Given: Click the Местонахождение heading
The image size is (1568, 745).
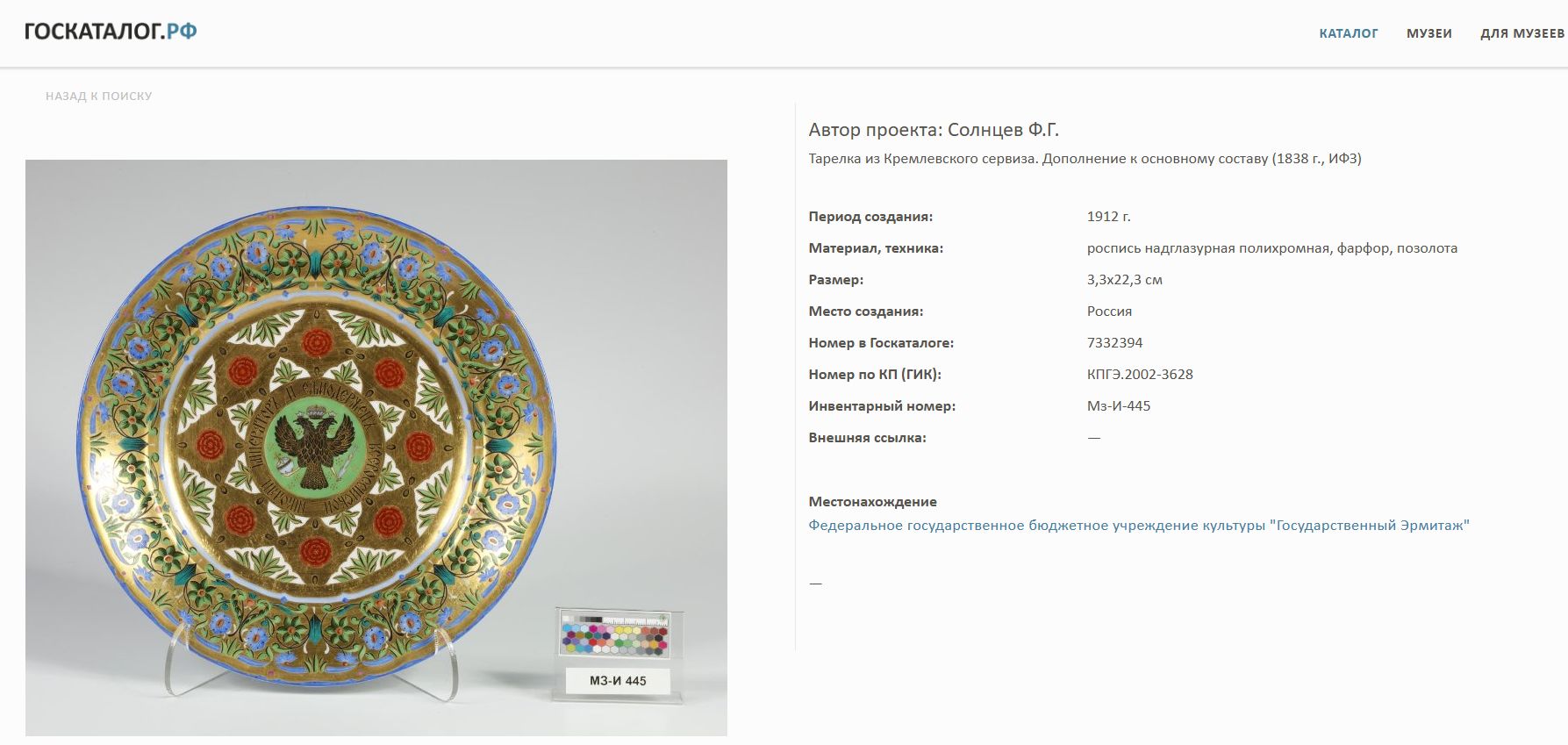Looking at the screenshot, I should (x=872, y=502).
